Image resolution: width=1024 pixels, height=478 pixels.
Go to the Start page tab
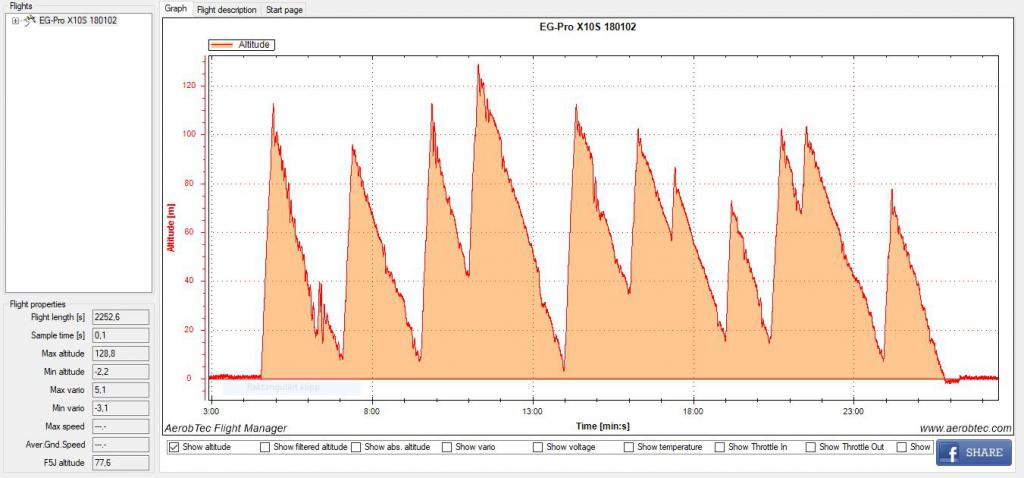[284, 9]
